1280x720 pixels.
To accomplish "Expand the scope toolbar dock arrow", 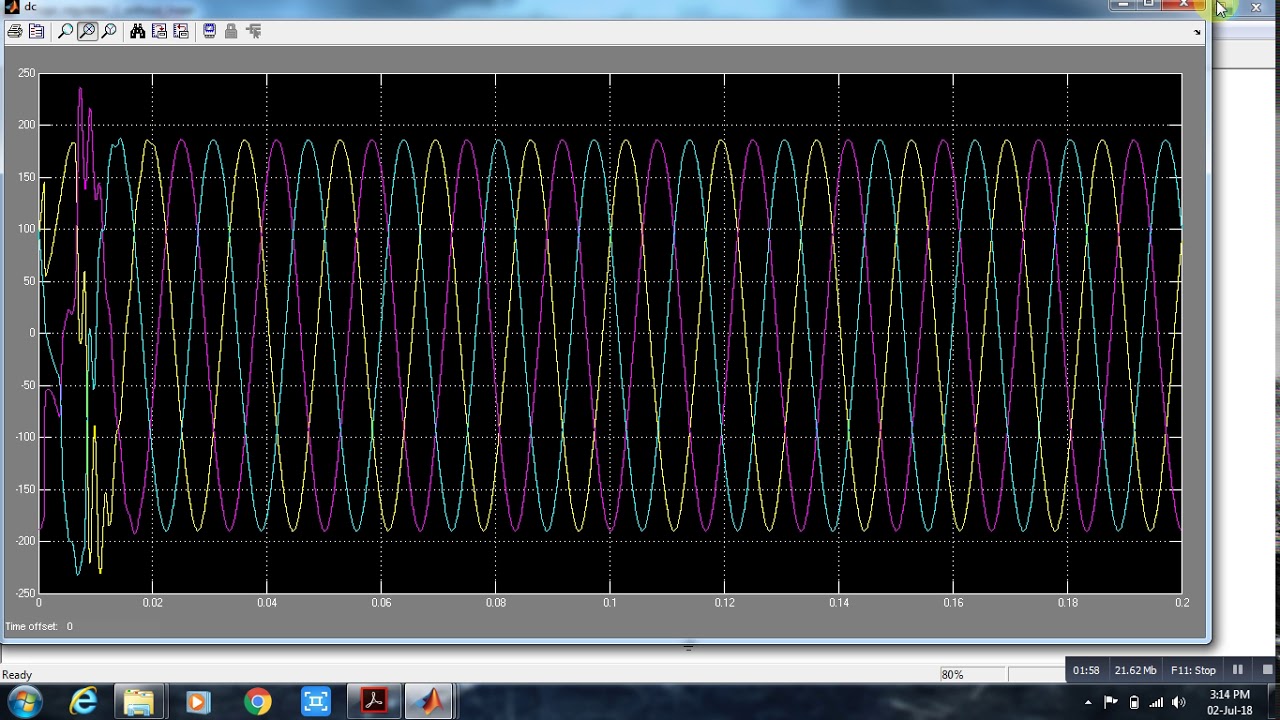I will [x=1197, y=32].
